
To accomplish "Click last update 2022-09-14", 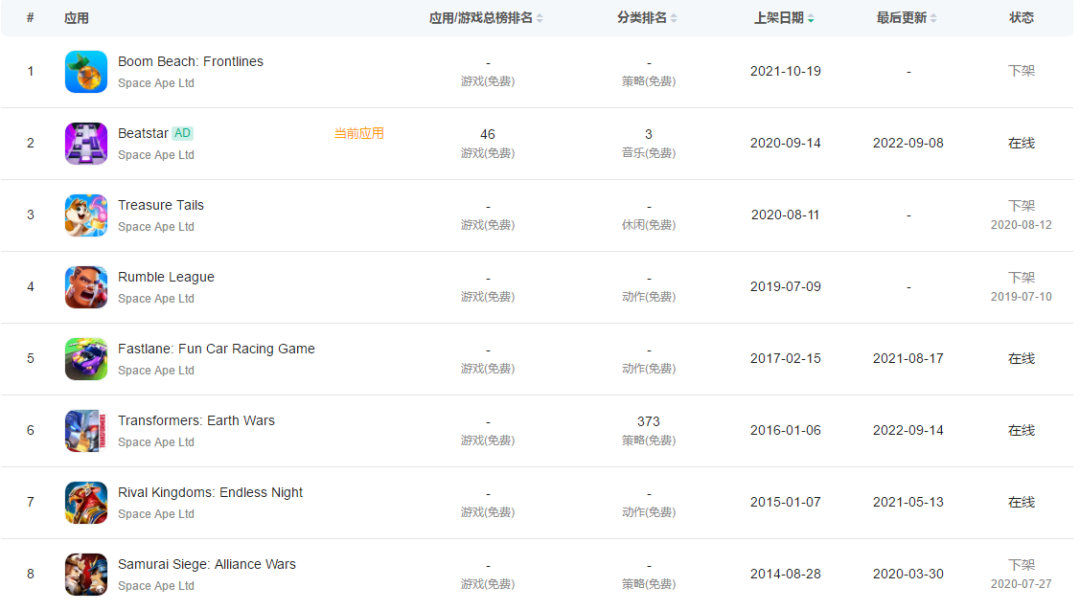I will click(908, 430).
